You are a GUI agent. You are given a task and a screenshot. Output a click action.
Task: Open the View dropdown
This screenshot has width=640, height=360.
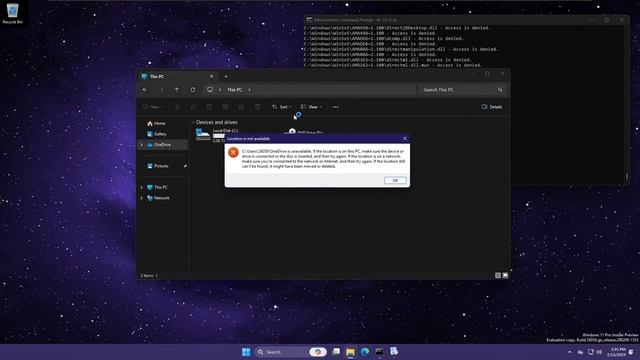[311, 107]
